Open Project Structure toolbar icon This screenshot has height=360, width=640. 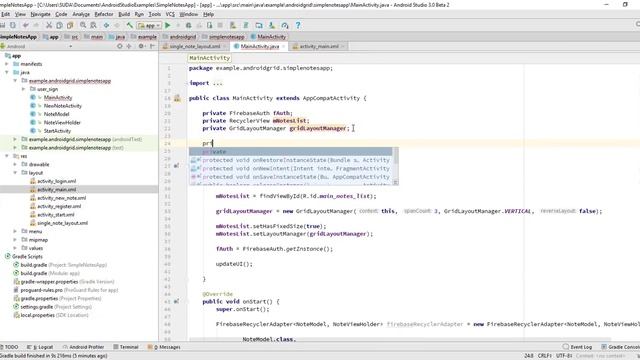pyautogui.click(x=259, y=25)
